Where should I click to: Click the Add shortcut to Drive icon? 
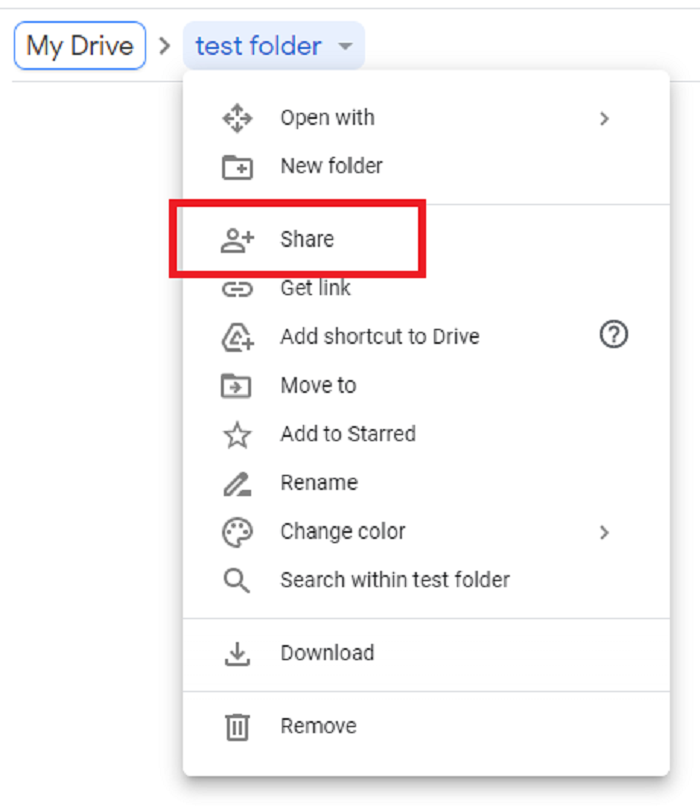point(237,337)
